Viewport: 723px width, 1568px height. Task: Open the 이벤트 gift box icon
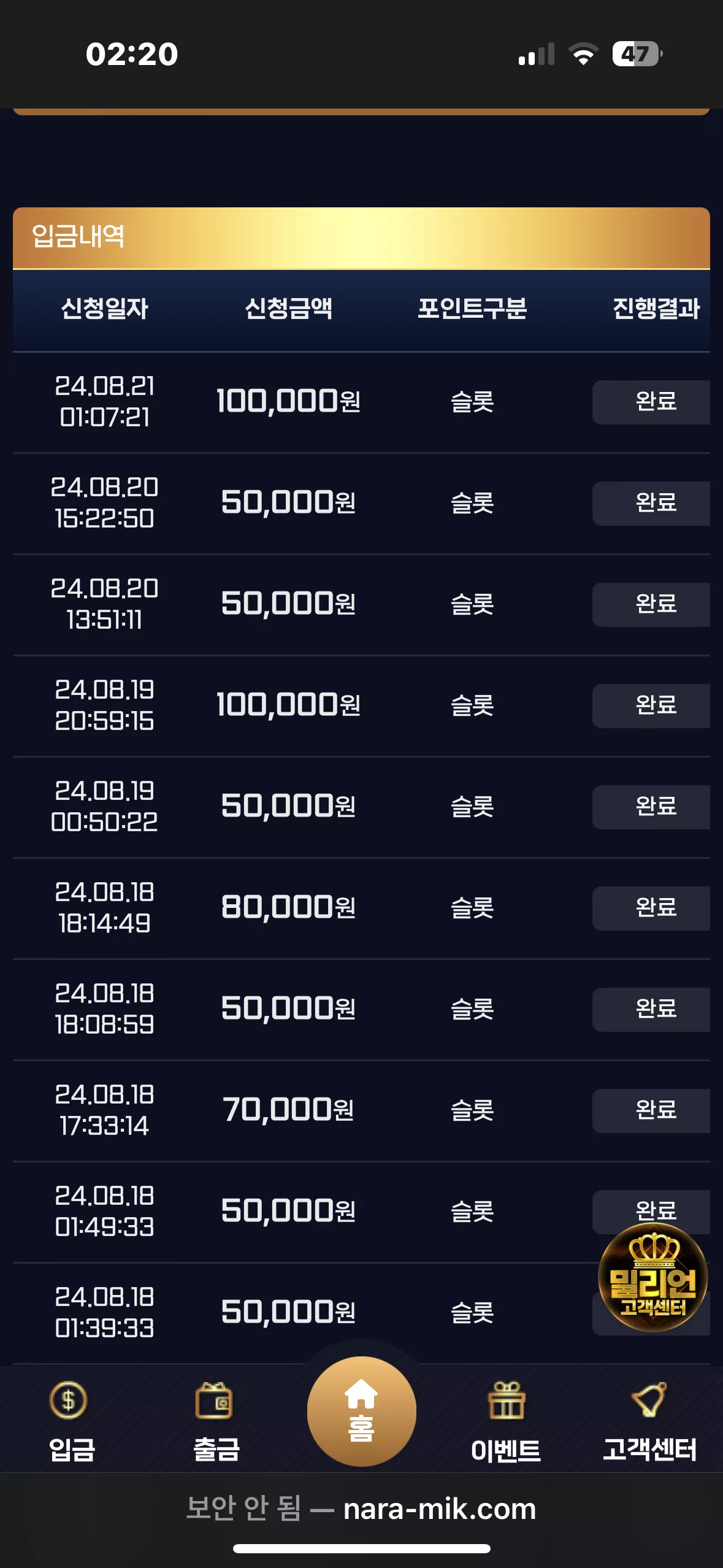[507, 1401]
